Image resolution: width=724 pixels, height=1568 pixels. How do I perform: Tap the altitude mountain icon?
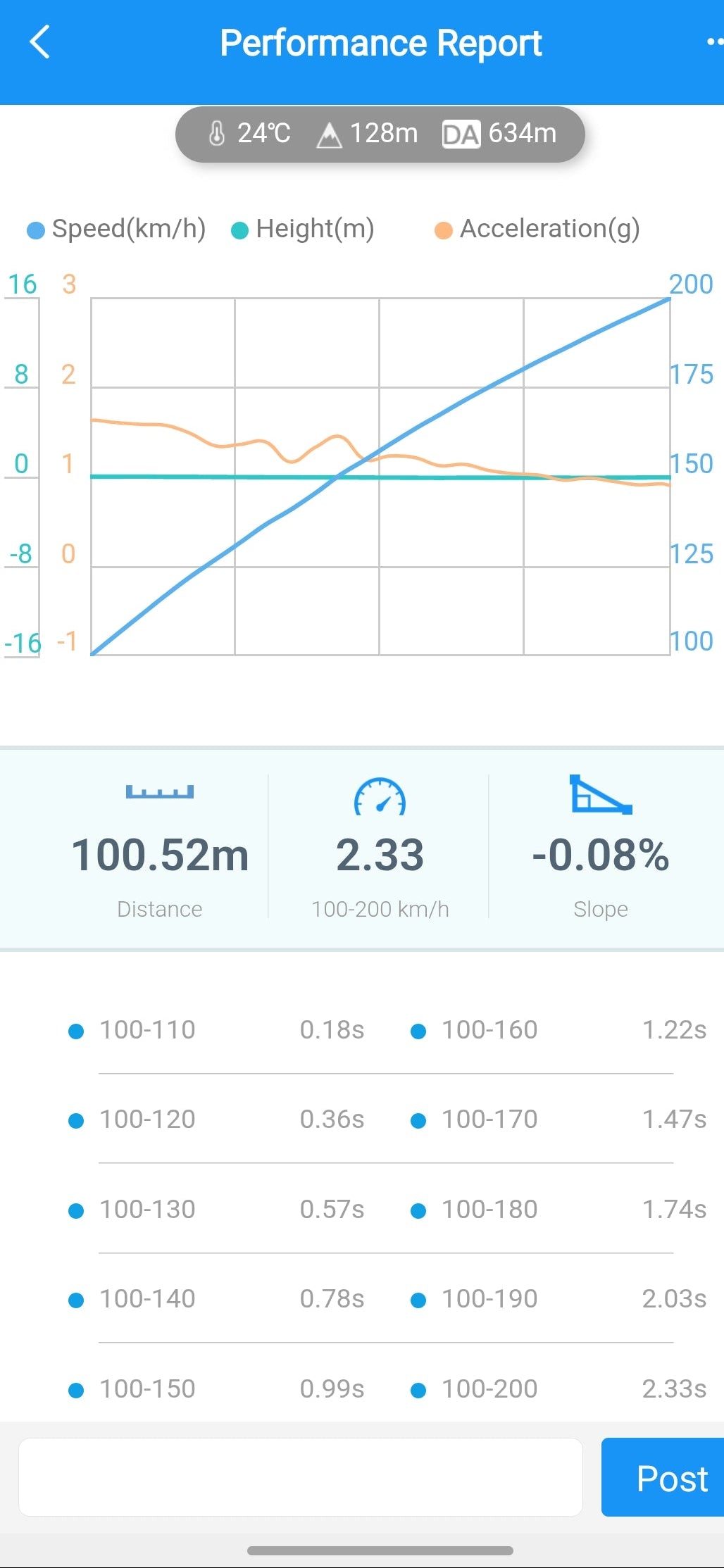(329, 134)
